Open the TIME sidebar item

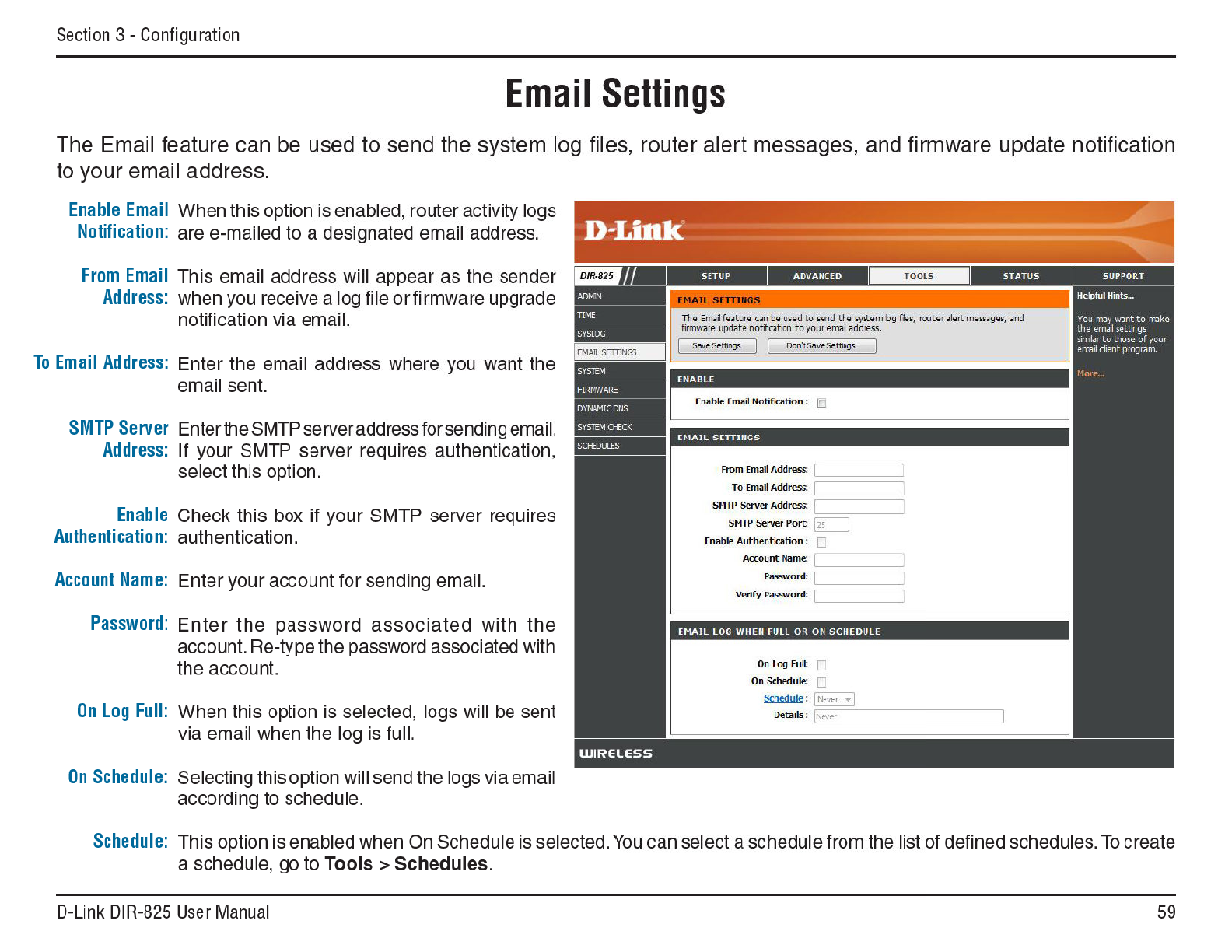[620, 315]
